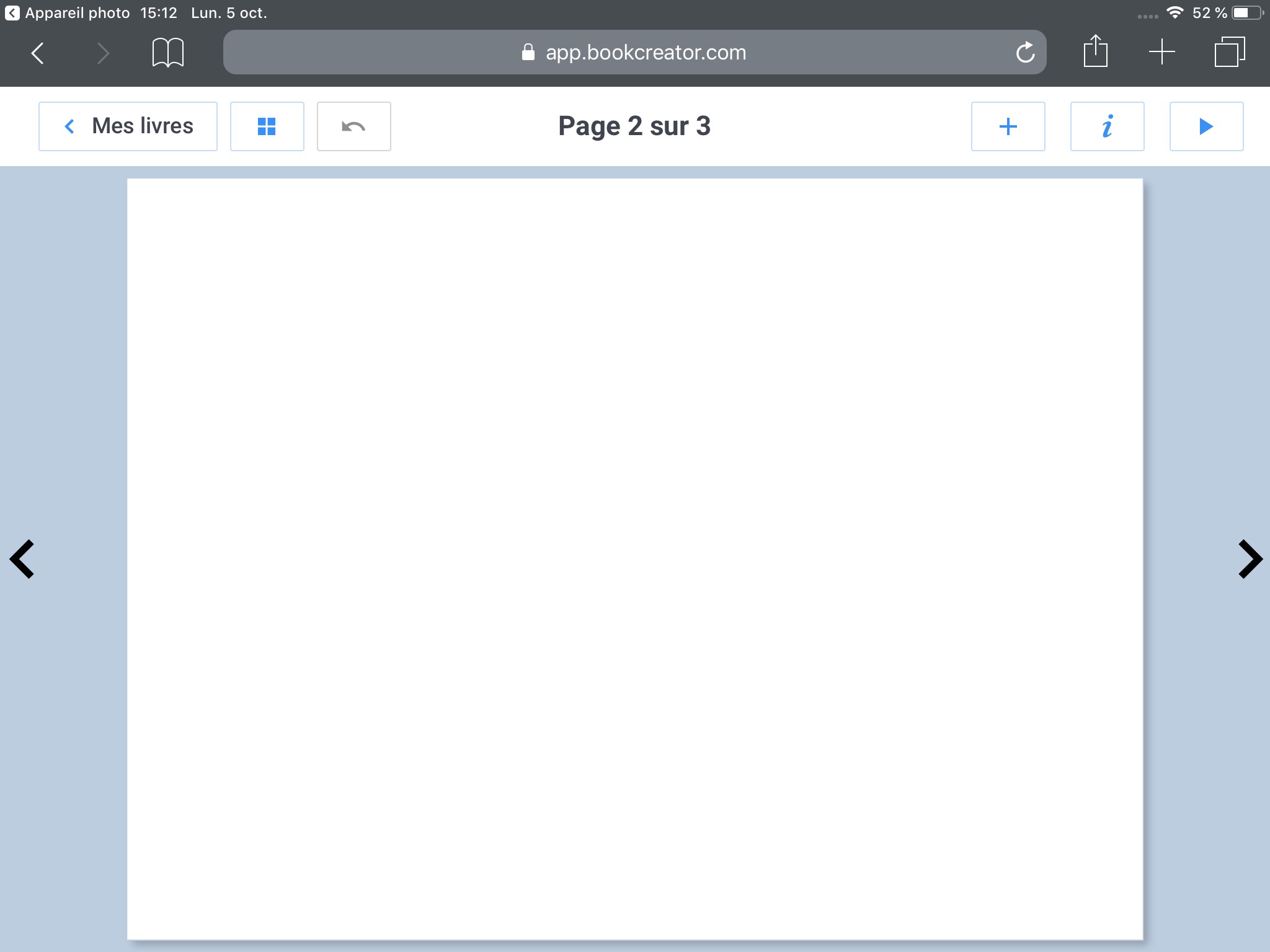Tap the Safari back arrow
The height and width of the screenshot is (952, 1270).
pos(38,53)
